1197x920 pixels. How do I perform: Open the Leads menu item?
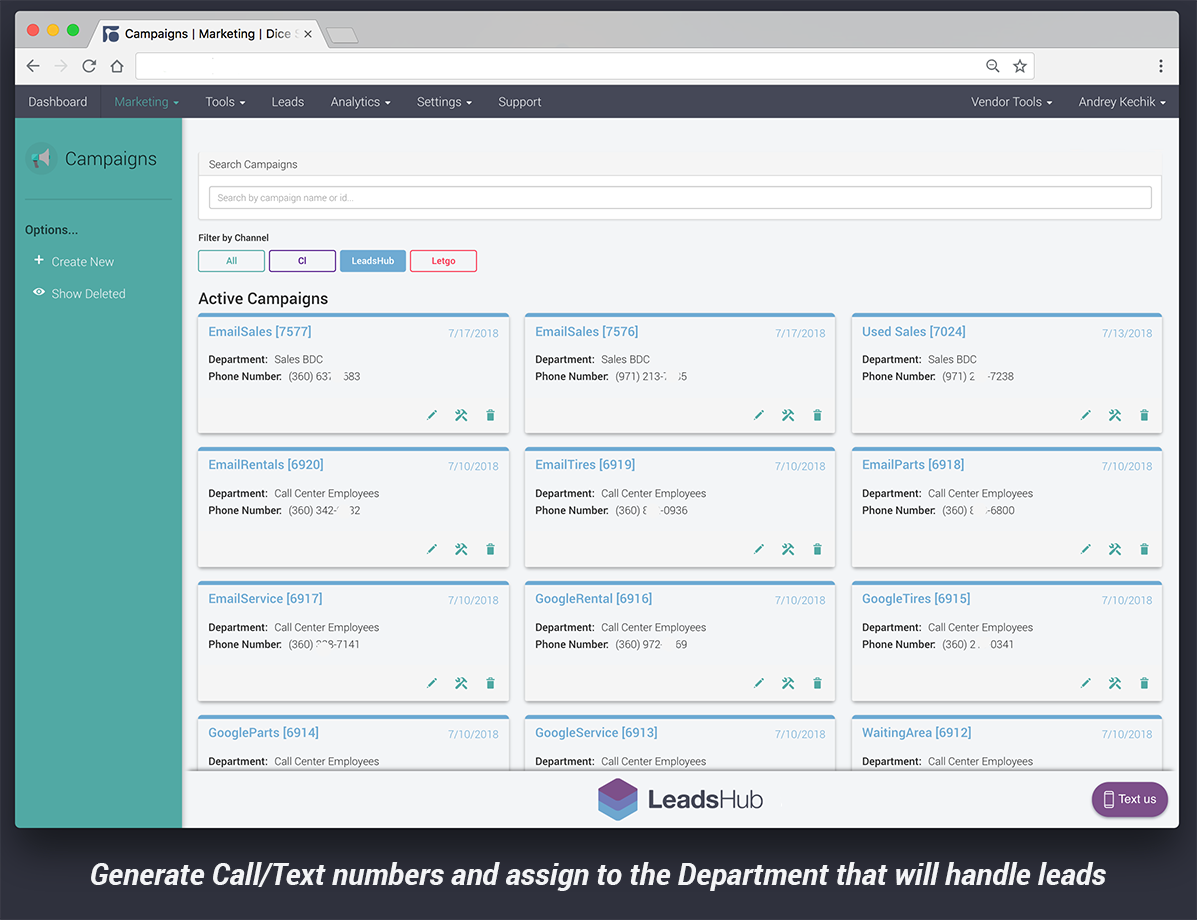coord(288,102)
